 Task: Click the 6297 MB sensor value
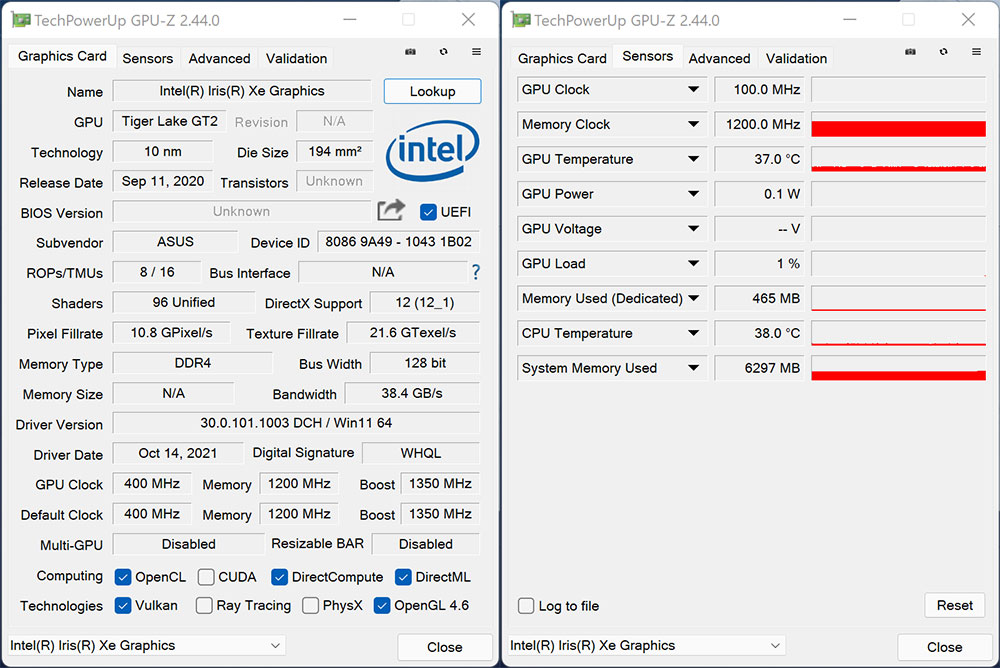coord(759,367)
